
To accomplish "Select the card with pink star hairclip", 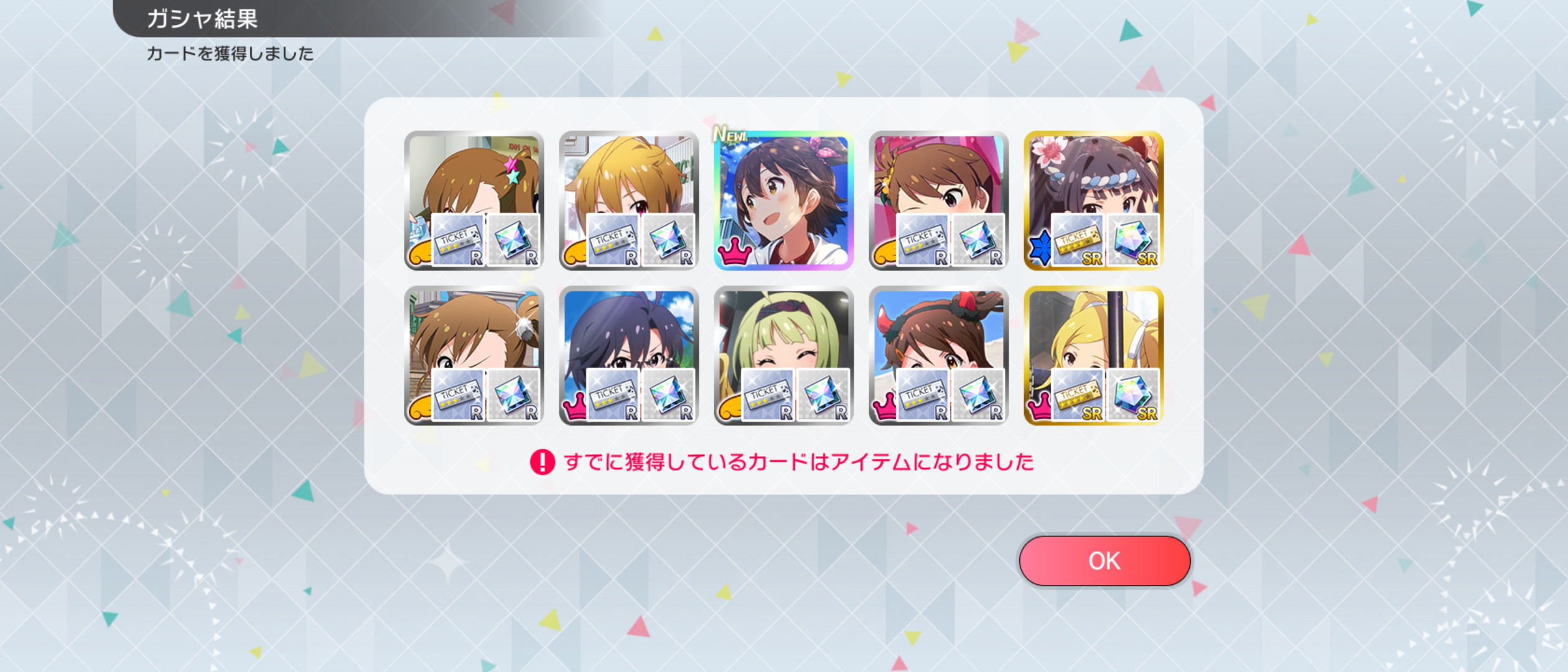I will coord(474,200).
